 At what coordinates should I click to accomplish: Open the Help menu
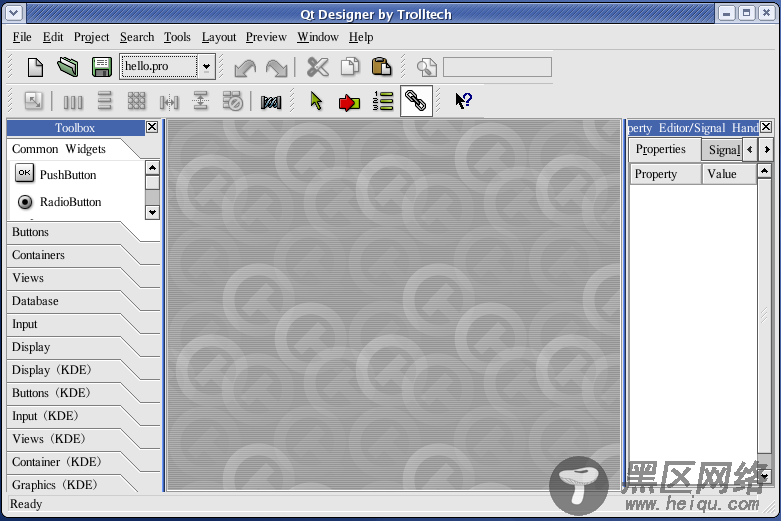pyautogui.click(x=361, y=37)
